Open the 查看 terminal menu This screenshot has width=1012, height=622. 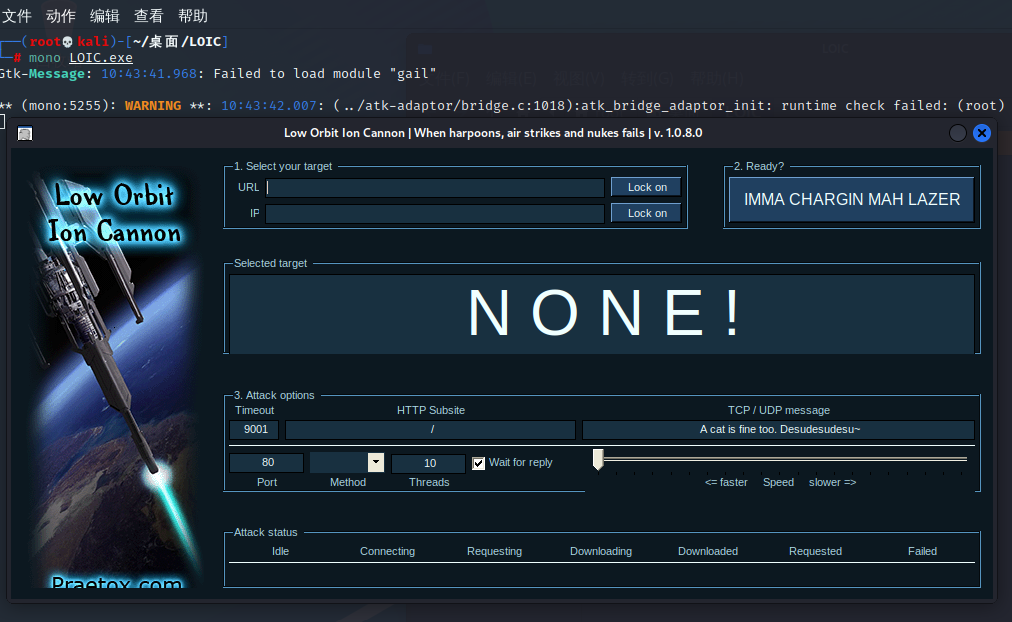click(x=148, y=15)
